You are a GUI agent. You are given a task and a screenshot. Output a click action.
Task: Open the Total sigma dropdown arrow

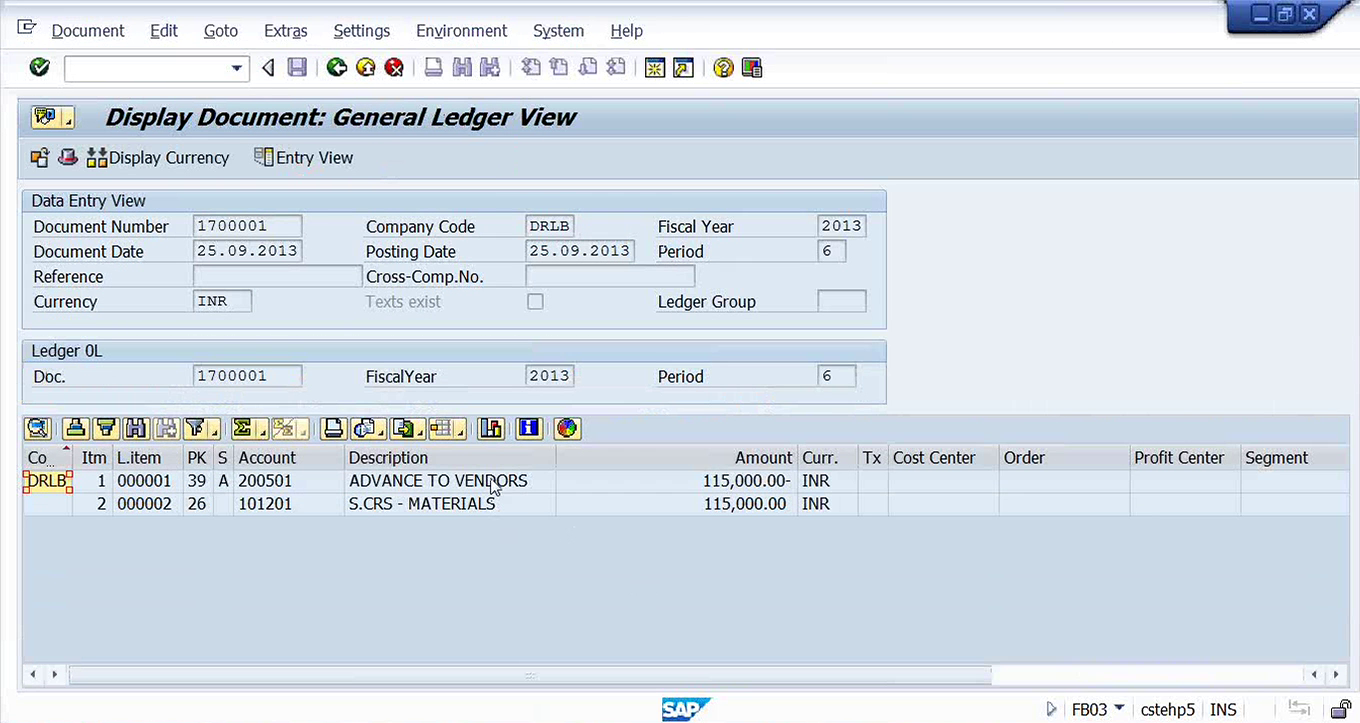(x=262, y=431)
